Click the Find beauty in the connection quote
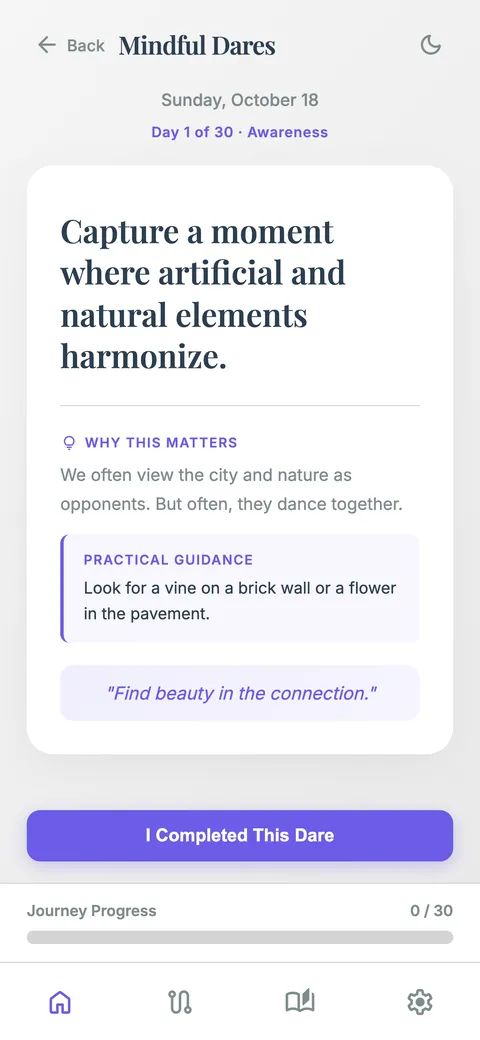480x1040 pixels. click(x=241, y=694)
